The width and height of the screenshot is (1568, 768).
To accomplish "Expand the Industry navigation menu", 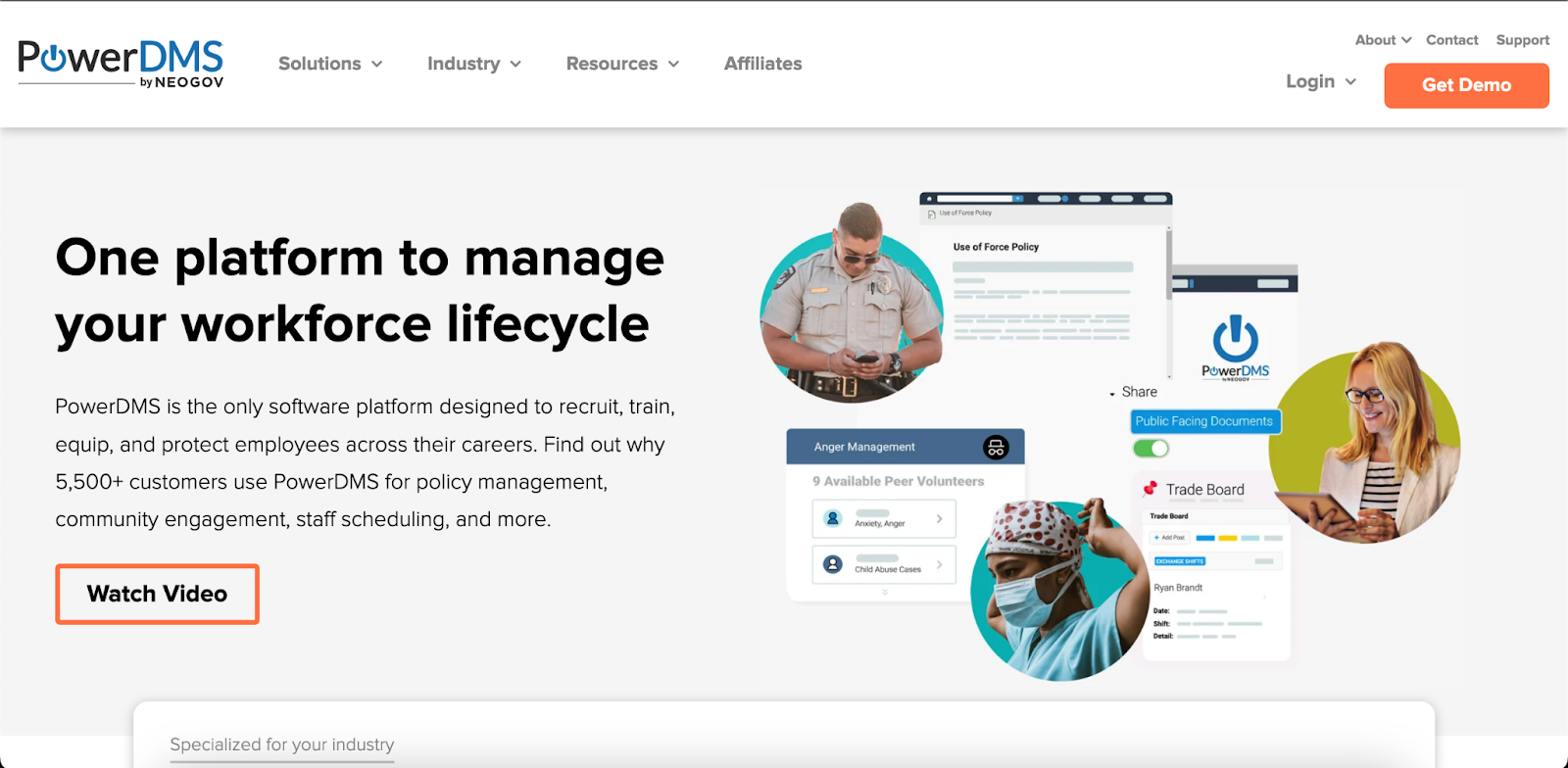I will tap(474, 64).
